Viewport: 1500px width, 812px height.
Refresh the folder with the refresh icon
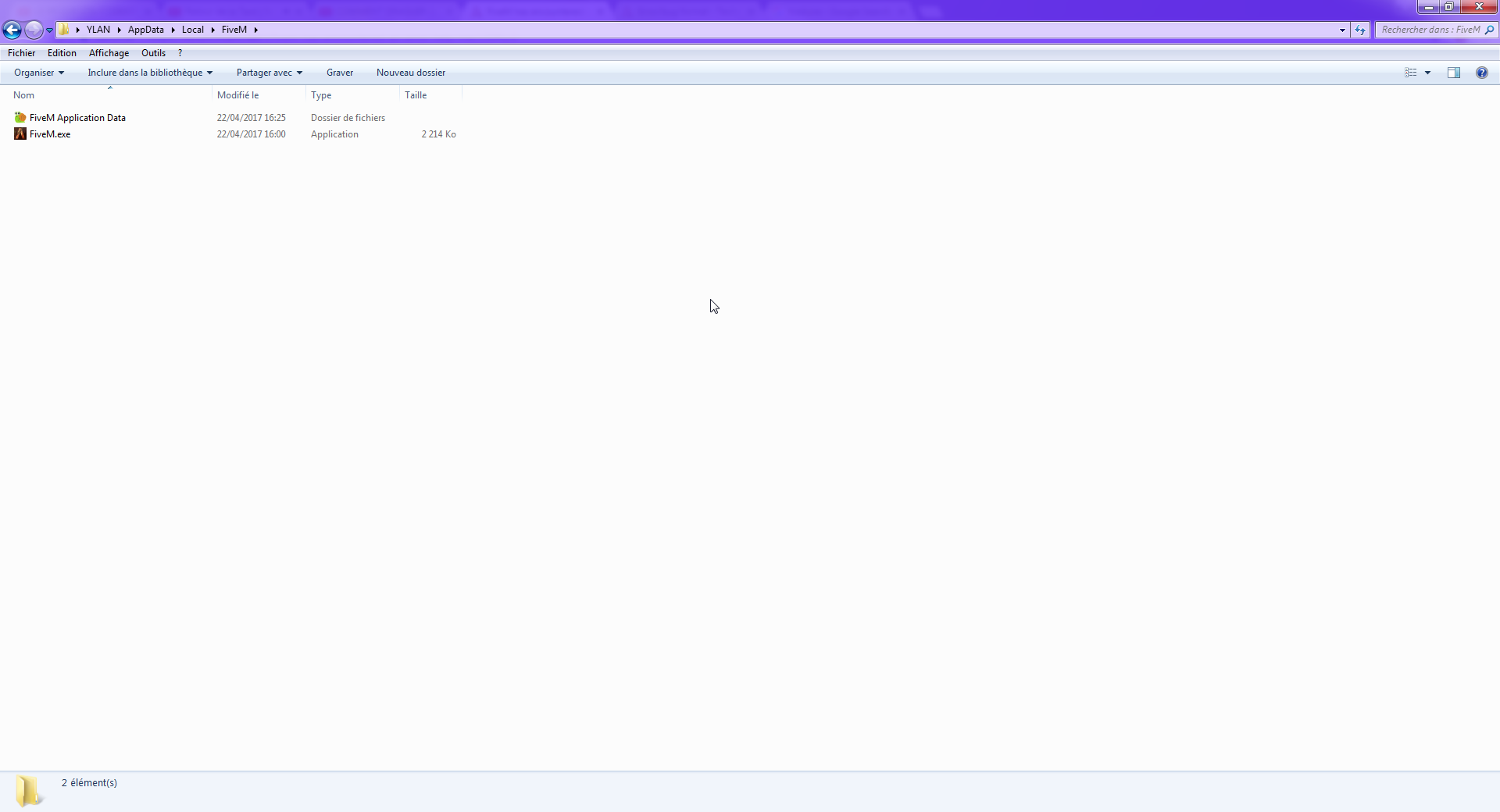(1360, 30)
